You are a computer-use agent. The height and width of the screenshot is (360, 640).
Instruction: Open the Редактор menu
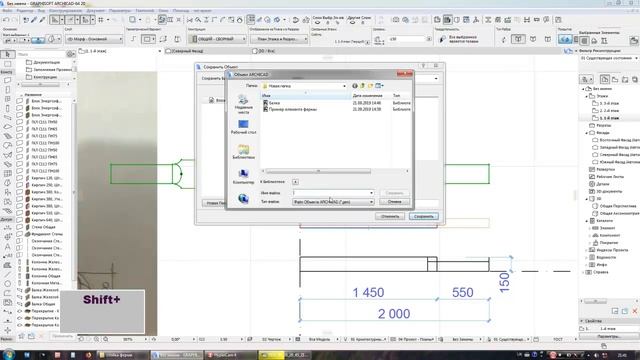pos(25,11)
